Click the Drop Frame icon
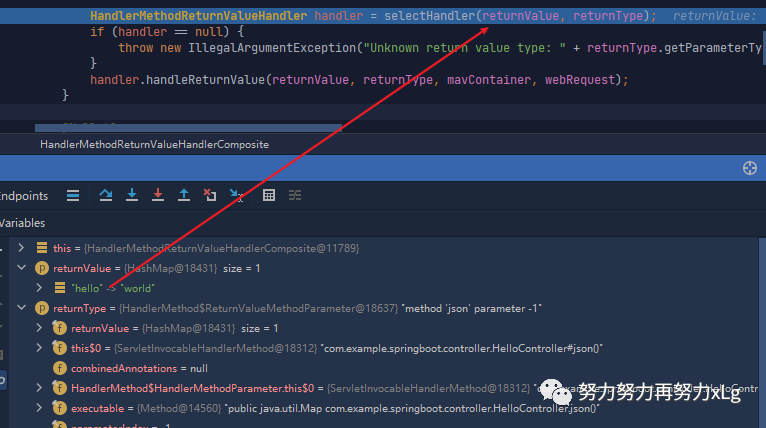 point(210,195)
